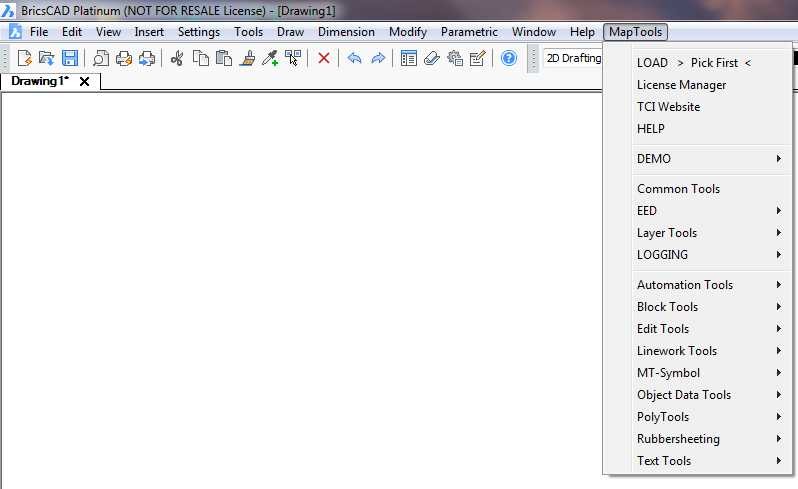Expand the MT-Symbol submenu

pos(711,372)
